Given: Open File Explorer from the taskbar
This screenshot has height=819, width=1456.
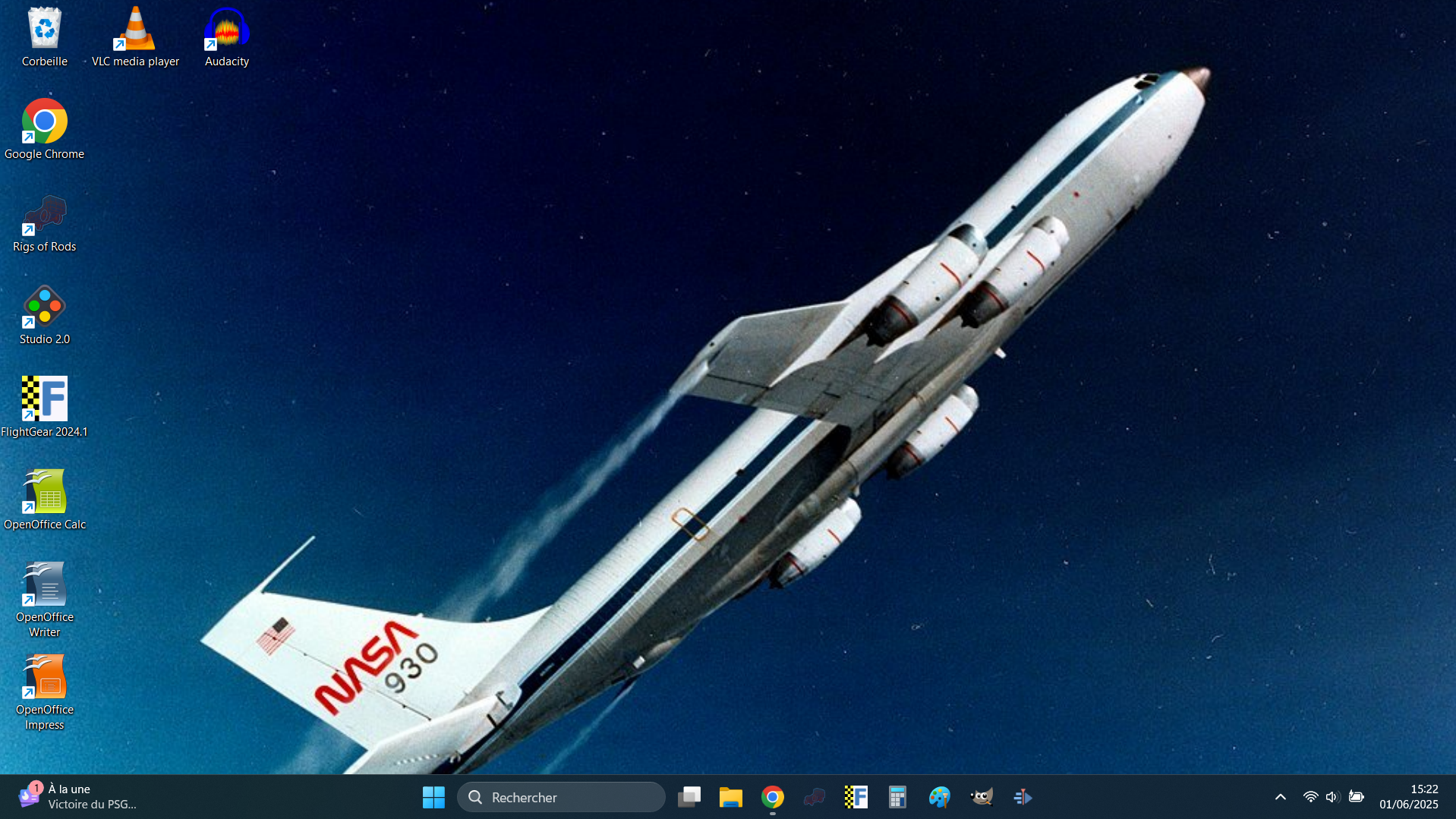Looking at the screenshot, I should coord(731,797).
